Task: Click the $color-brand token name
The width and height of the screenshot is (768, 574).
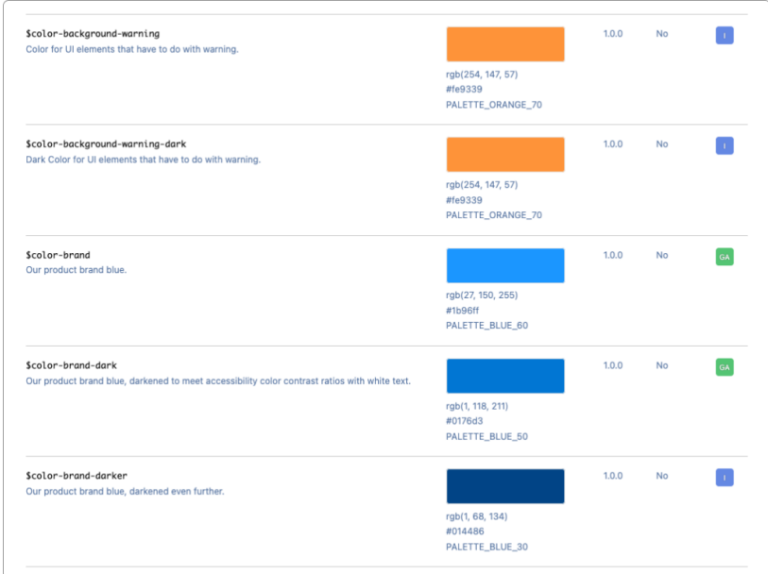Action: 58,255
